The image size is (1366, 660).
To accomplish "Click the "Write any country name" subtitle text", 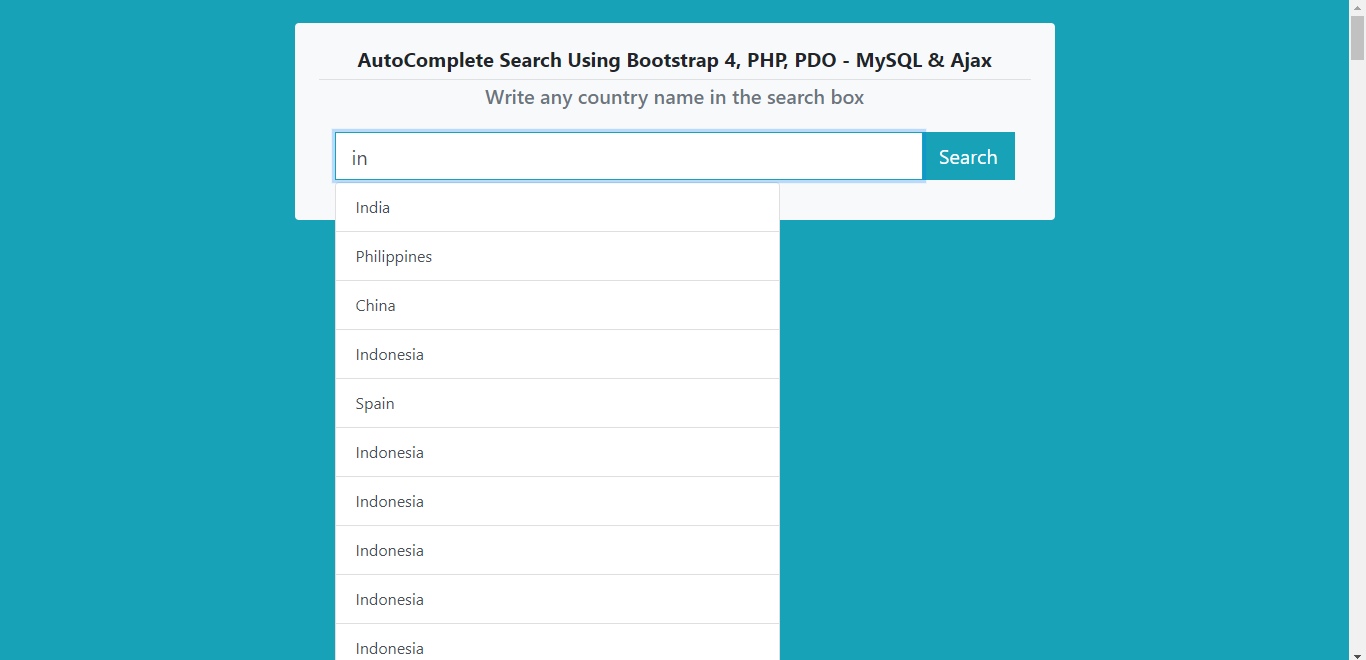I will (x=675, y=97).
